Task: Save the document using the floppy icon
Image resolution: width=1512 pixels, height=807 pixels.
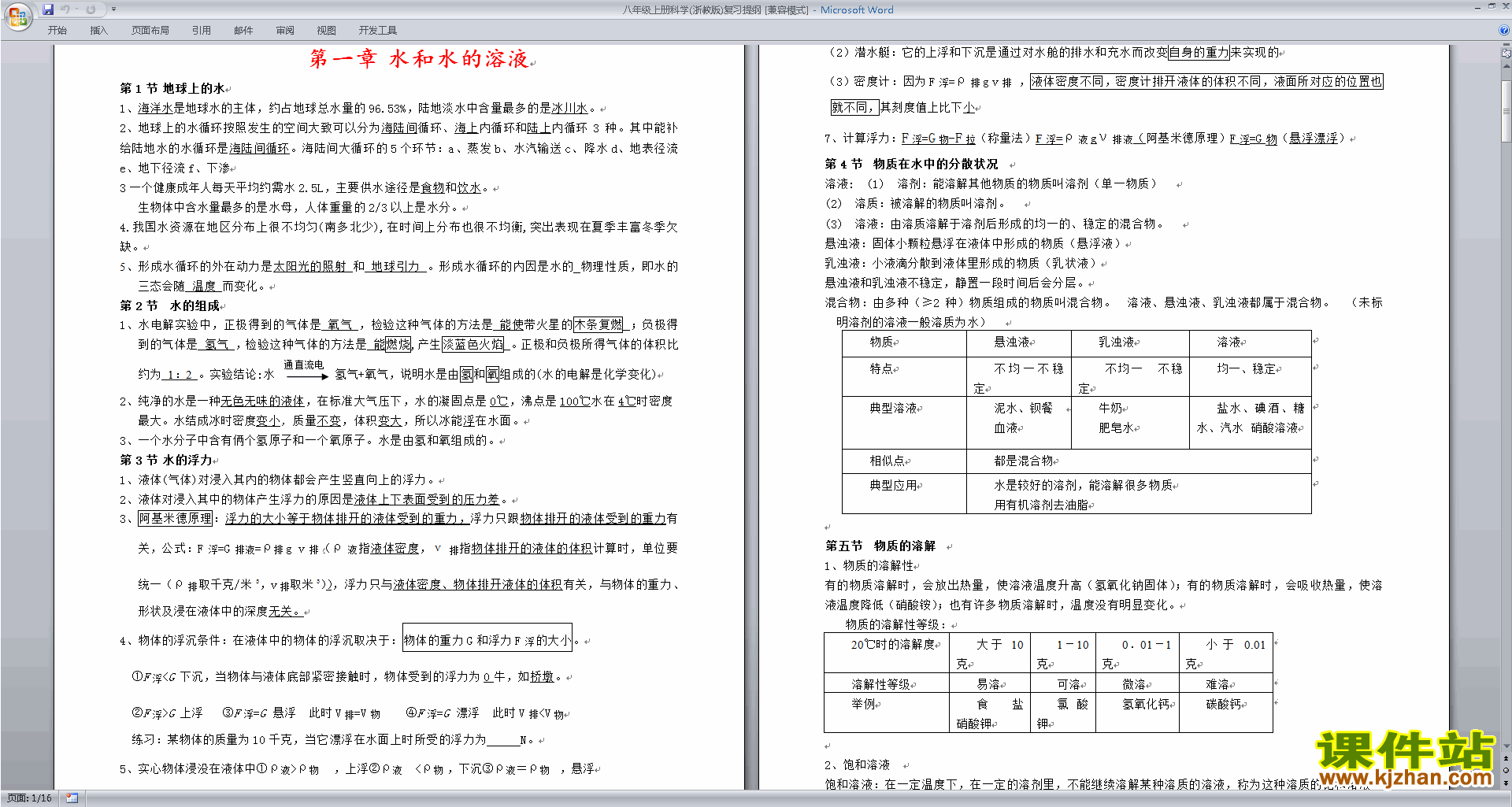Action: click(x=48, y=9)
